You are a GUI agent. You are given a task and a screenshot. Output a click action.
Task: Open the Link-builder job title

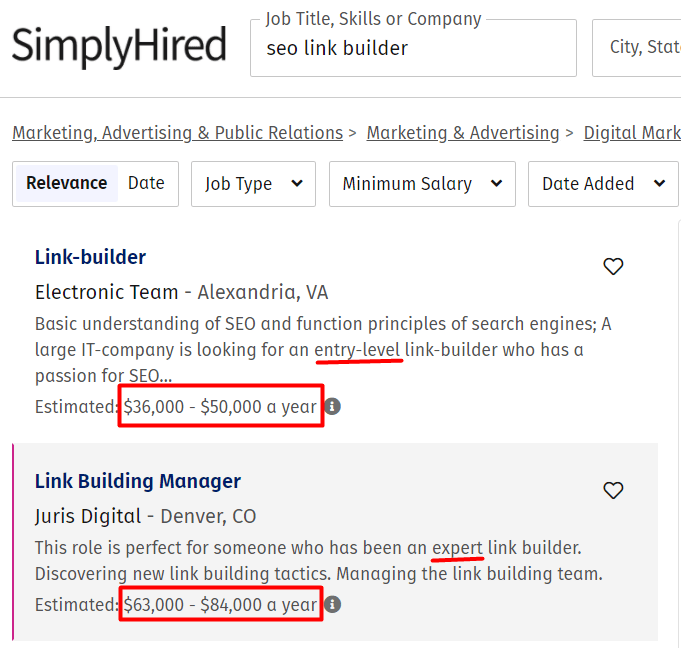click(90, 257)
